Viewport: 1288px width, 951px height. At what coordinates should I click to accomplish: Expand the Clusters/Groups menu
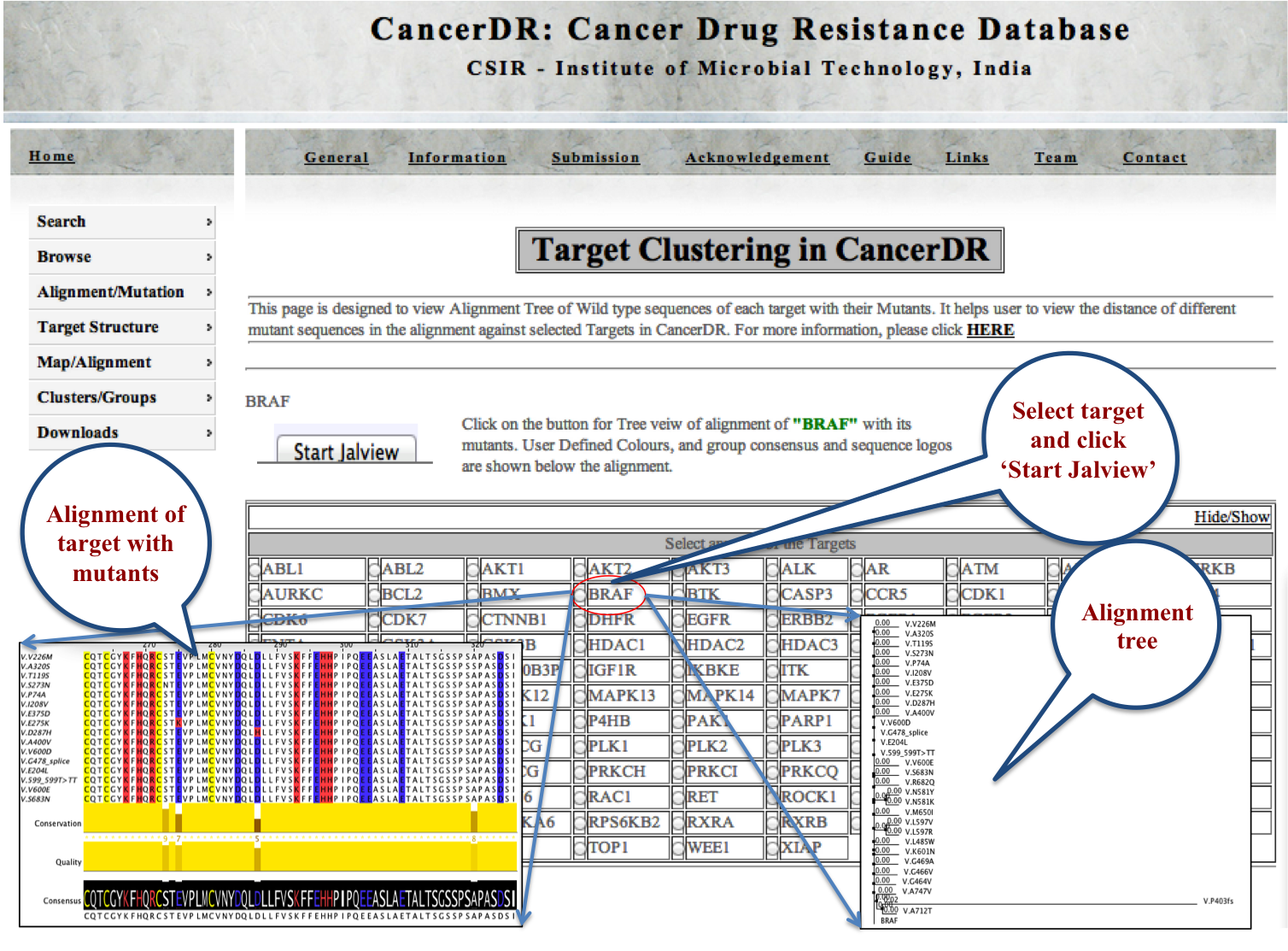(121, 397)
